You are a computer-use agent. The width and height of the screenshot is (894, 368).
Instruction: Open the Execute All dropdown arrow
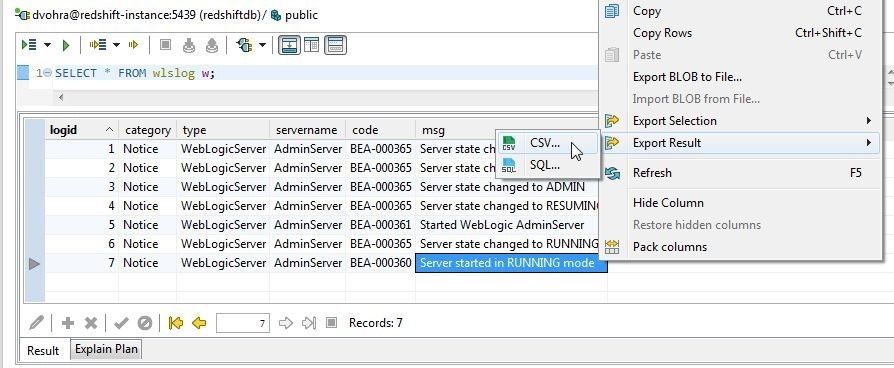(47, 45)
